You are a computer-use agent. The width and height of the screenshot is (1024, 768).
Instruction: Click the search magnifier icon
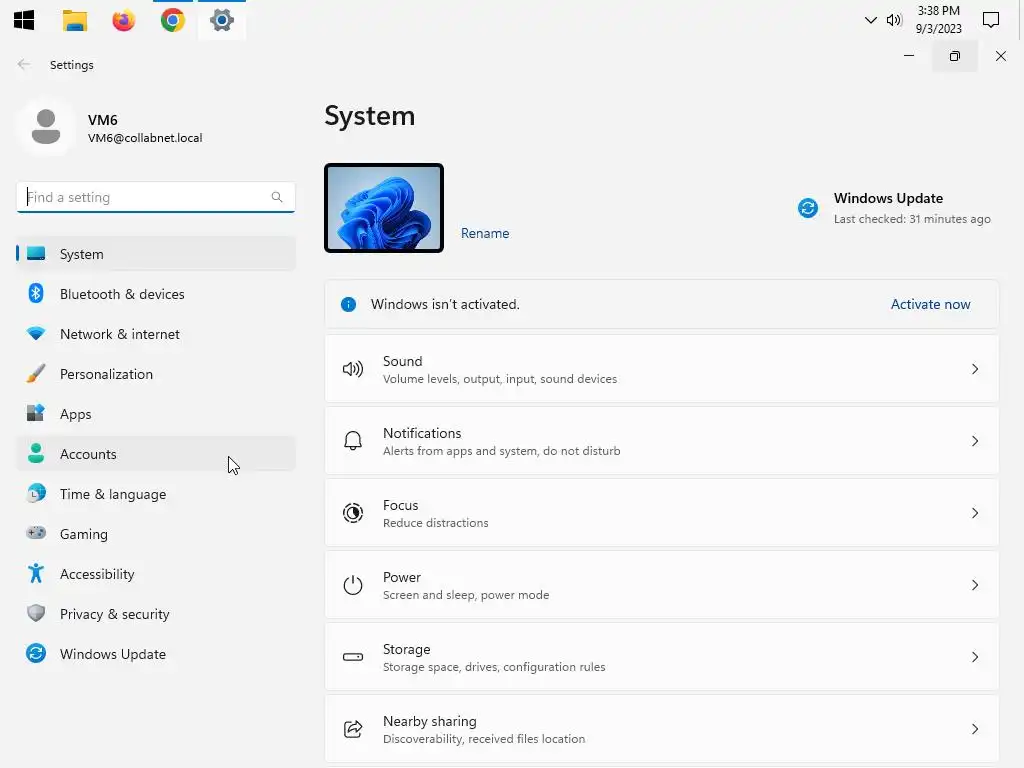pyautogui.click(x=277, y=197)
